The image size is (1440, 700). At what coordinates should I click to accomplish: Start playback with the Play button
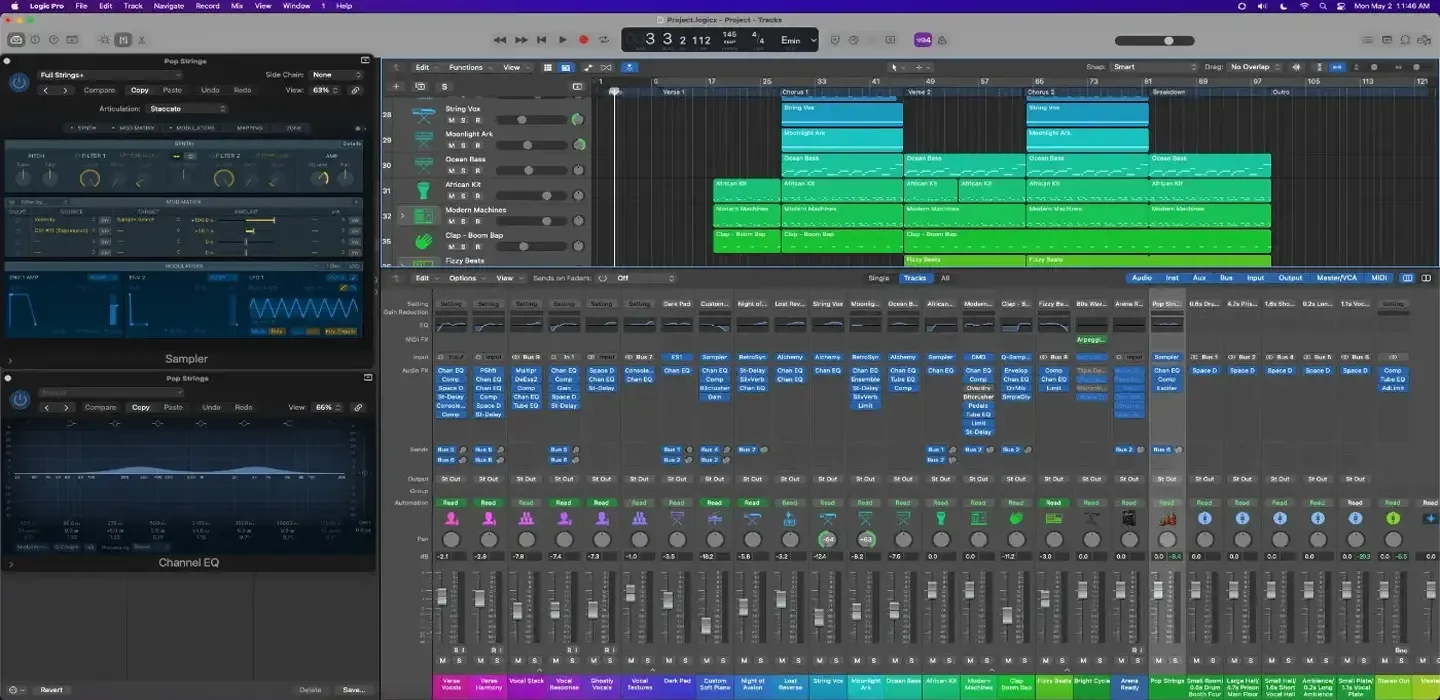563,40
